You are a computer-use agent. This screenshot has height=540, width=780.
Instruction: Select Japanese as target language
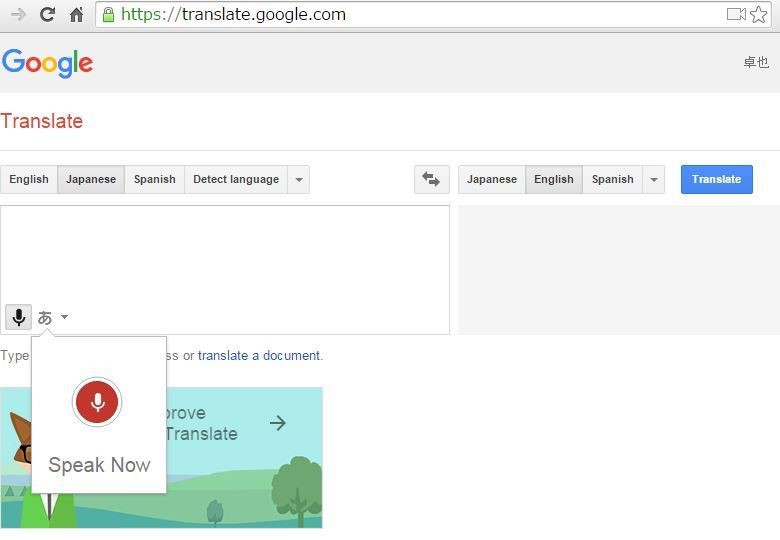492,180
